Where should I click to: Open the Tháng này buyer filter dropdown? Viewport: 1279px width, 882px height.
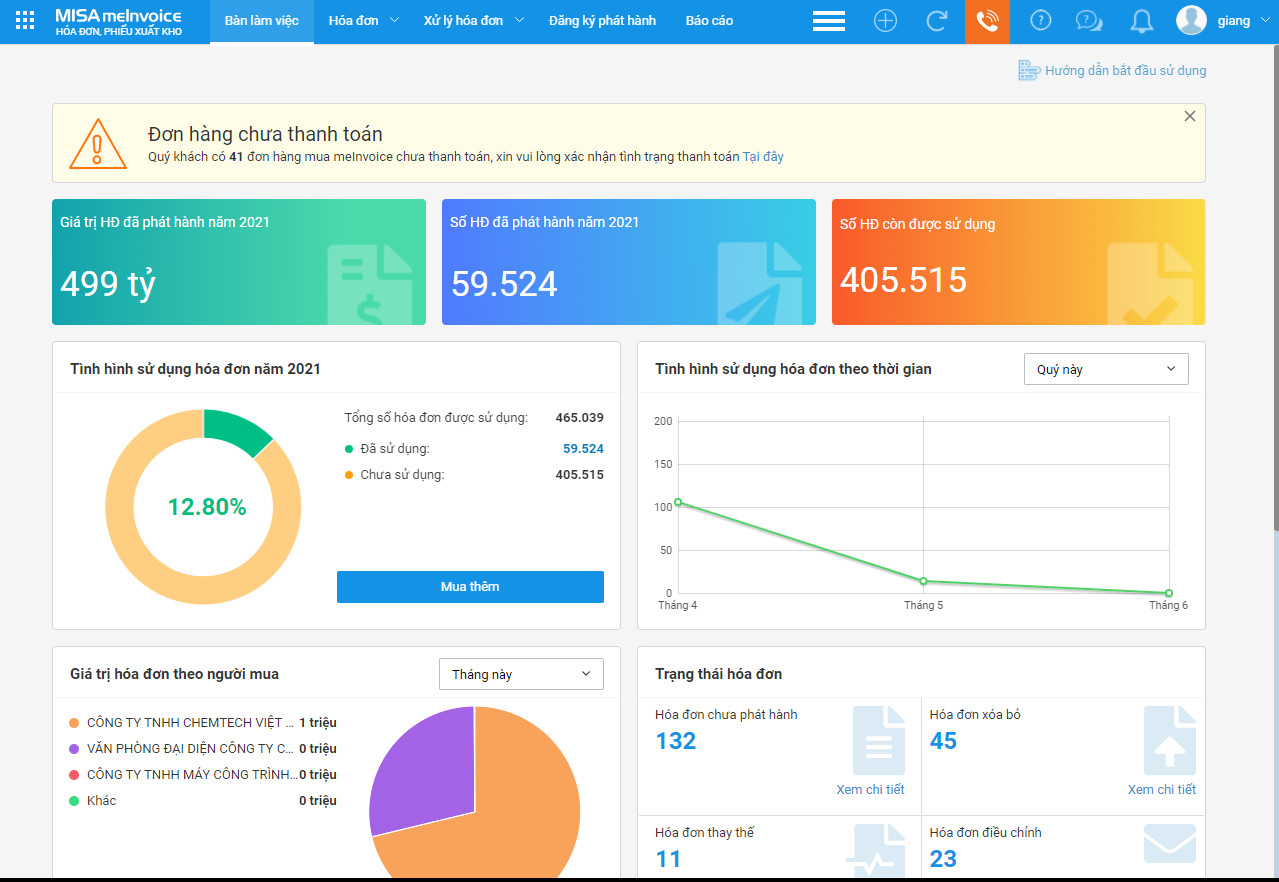(521, 674)
